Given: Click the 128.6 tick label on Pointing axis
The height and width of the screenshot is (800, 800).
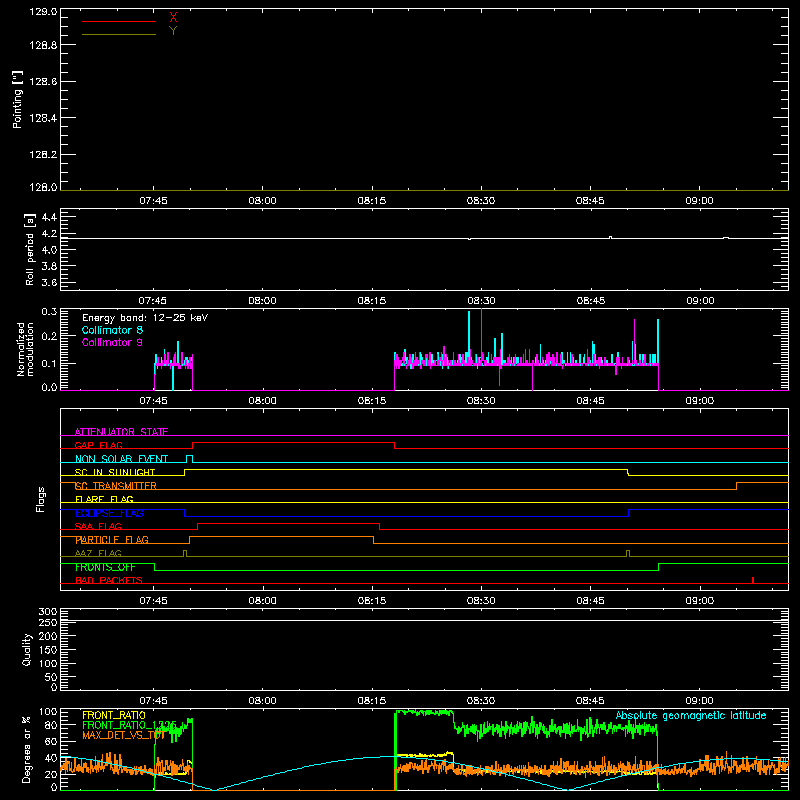Looking at the screenshot, I should click(43, 82).
